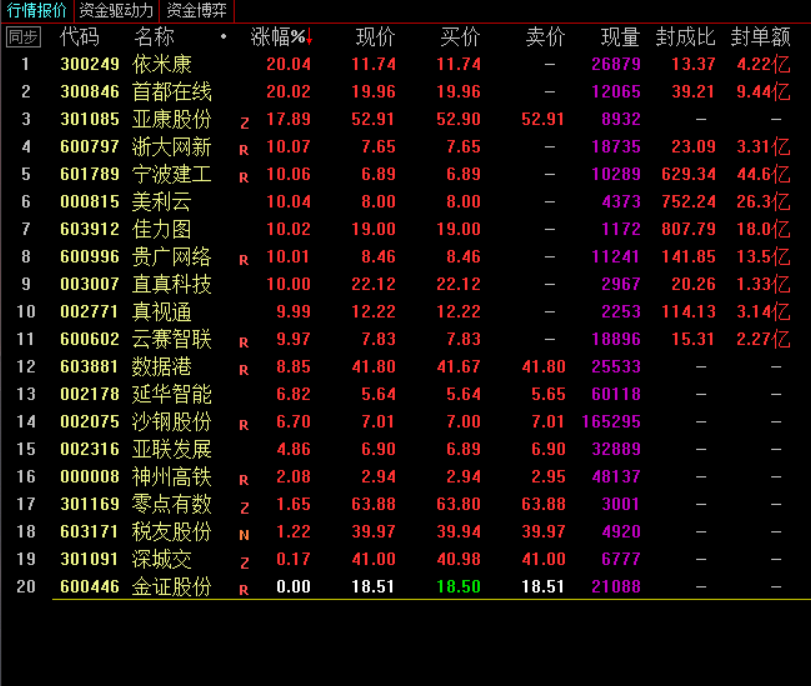Click R marker on 浙大网新 row
The width and height of the screenshot is (811, 686).
[x=244, y=151]
